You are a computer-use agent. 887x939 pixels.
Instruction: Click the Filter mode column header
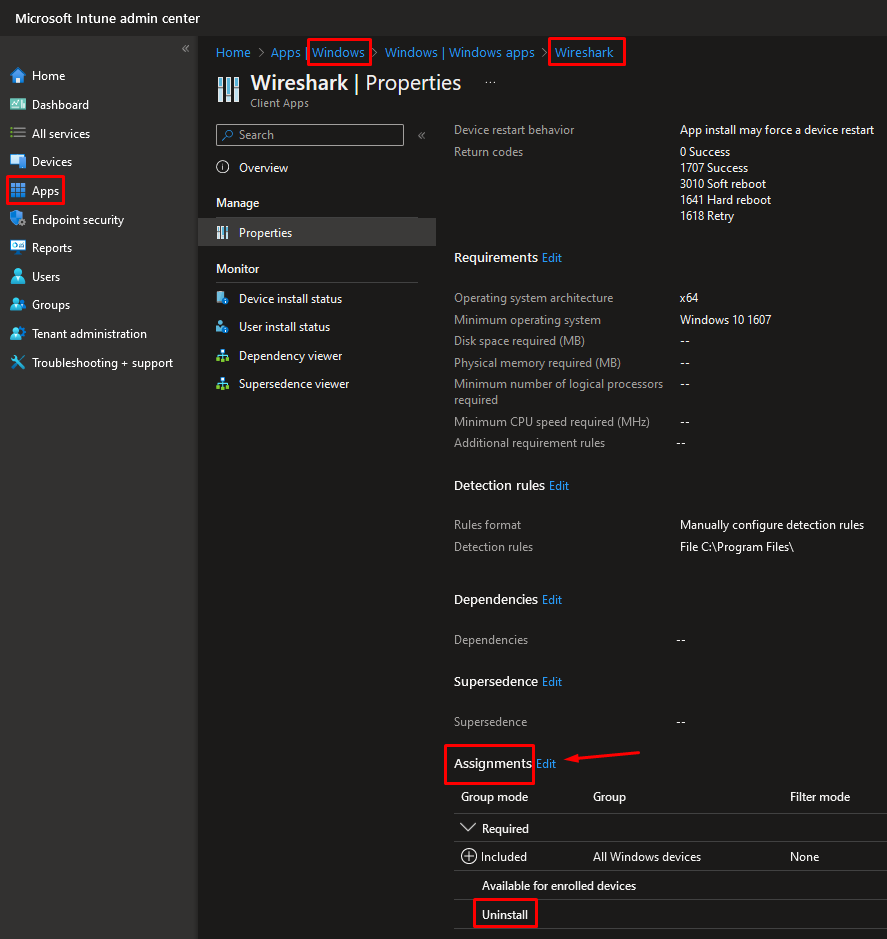click(x=819, y=796)
